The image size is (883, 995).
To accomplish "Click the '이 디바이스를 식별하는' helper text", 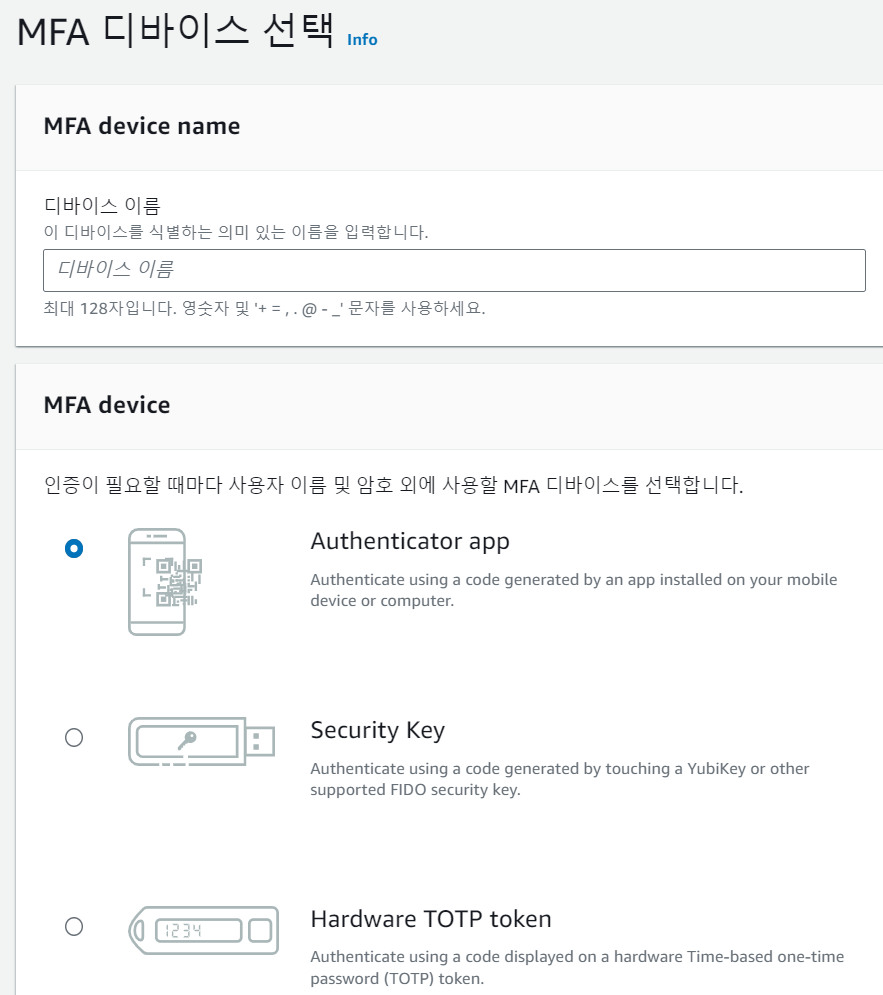I will [235, 232].
